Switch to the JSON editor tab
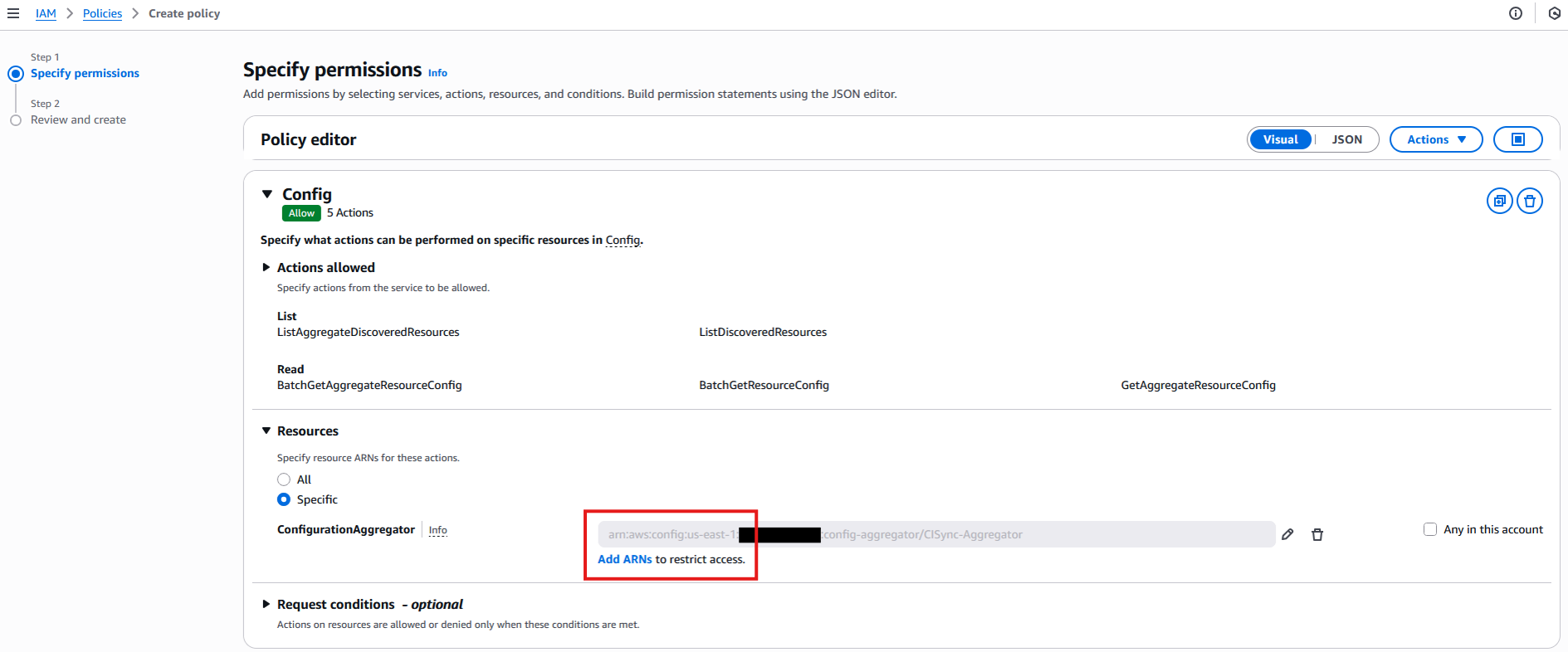 (x=1347, y=139)
